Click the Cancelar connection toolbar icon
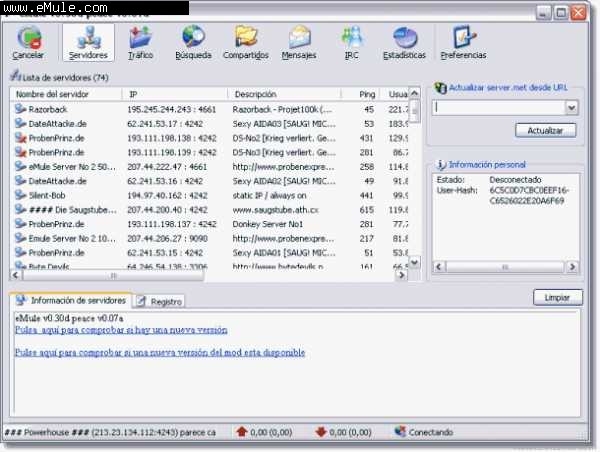Screen dimensions: 600x452 pos(28,42)
